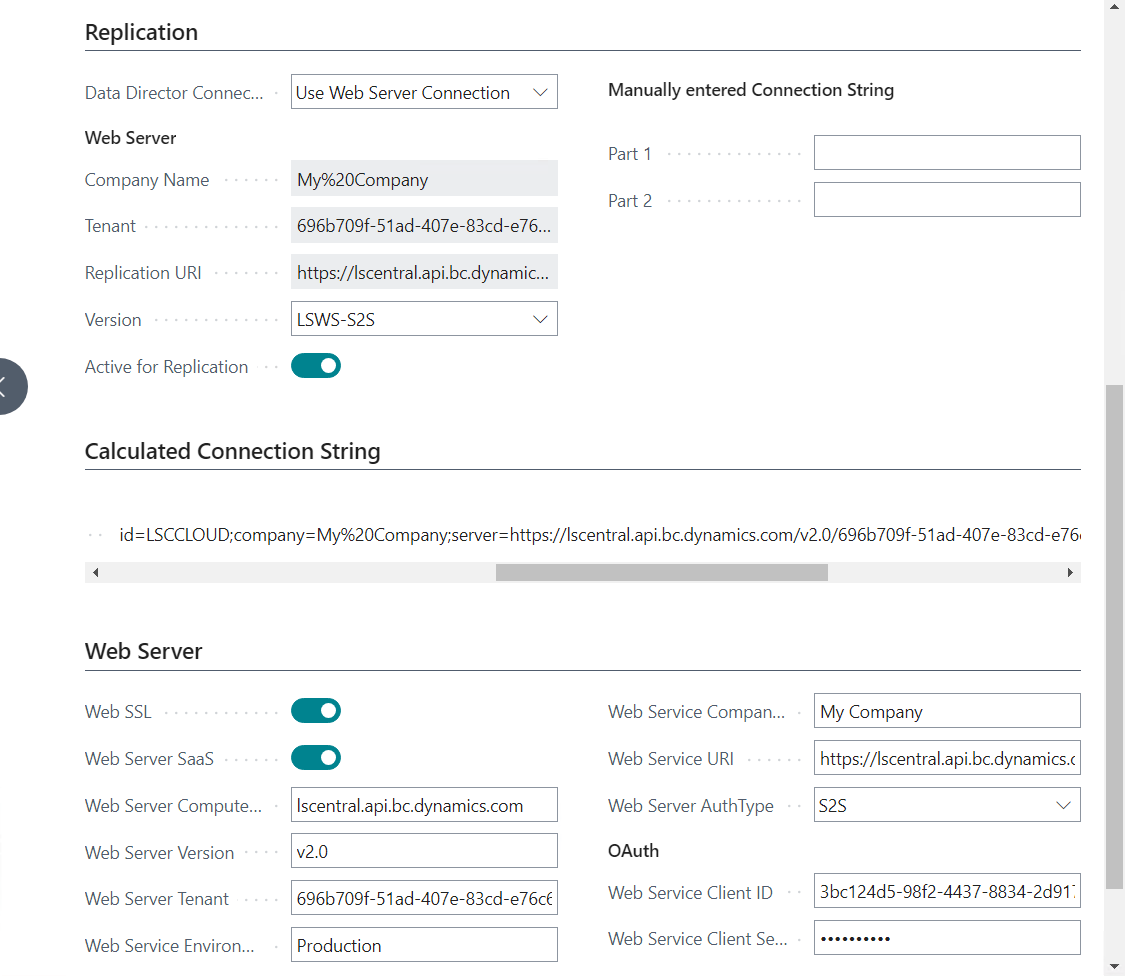Select the Web Service Client Secret field
Screen dimensions: 1125x976
[946, 939]
